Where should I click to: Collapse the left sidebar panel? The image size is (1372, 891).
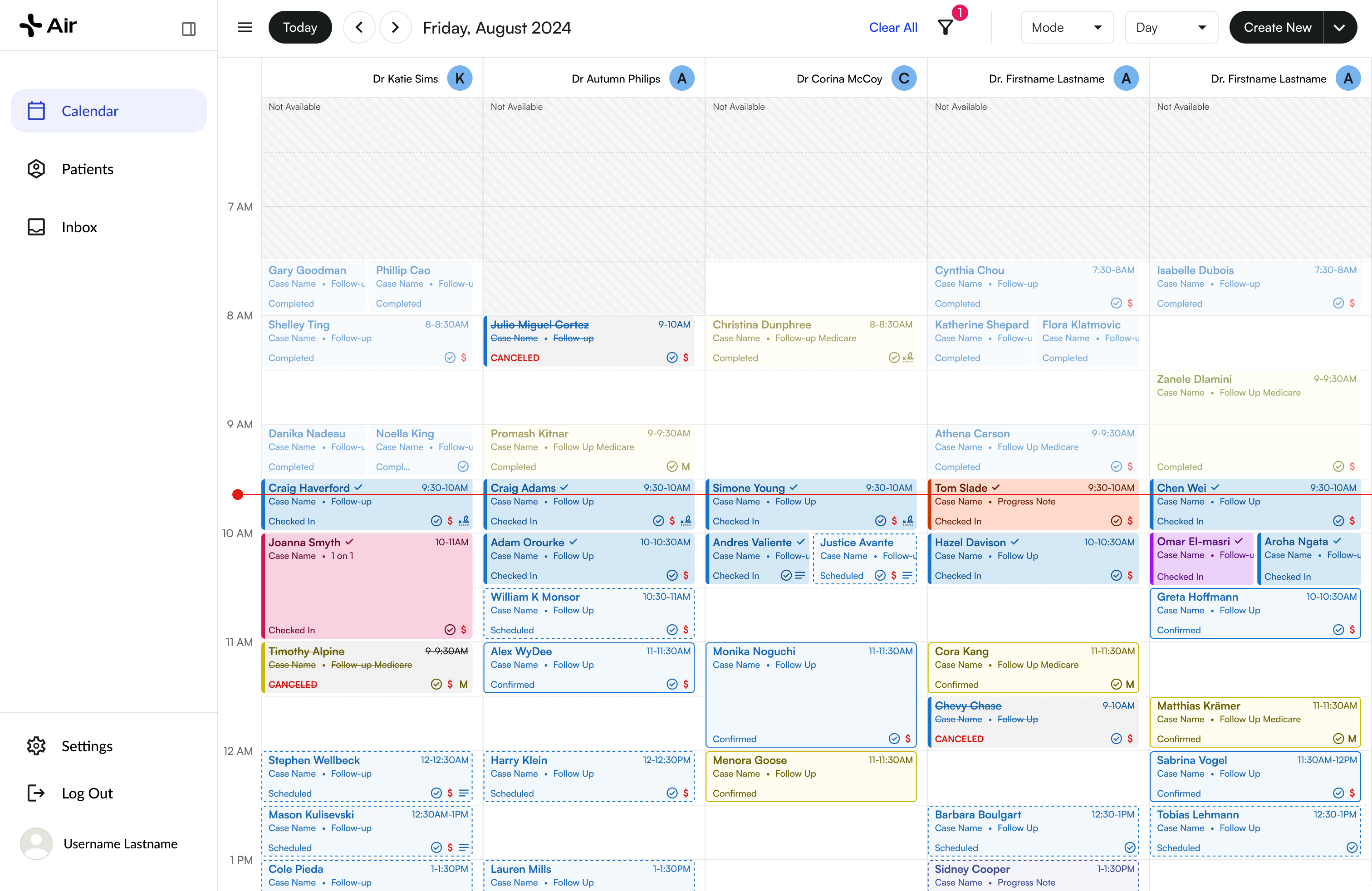[x=188, y=27]
